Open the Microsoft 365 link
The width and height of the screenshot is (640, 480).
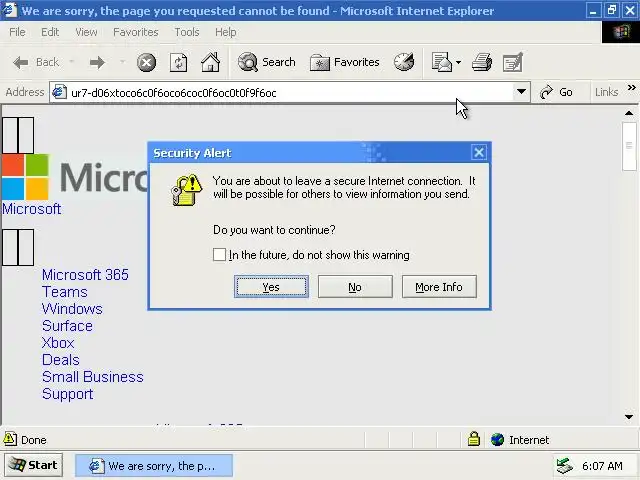[x=85, y=275]
